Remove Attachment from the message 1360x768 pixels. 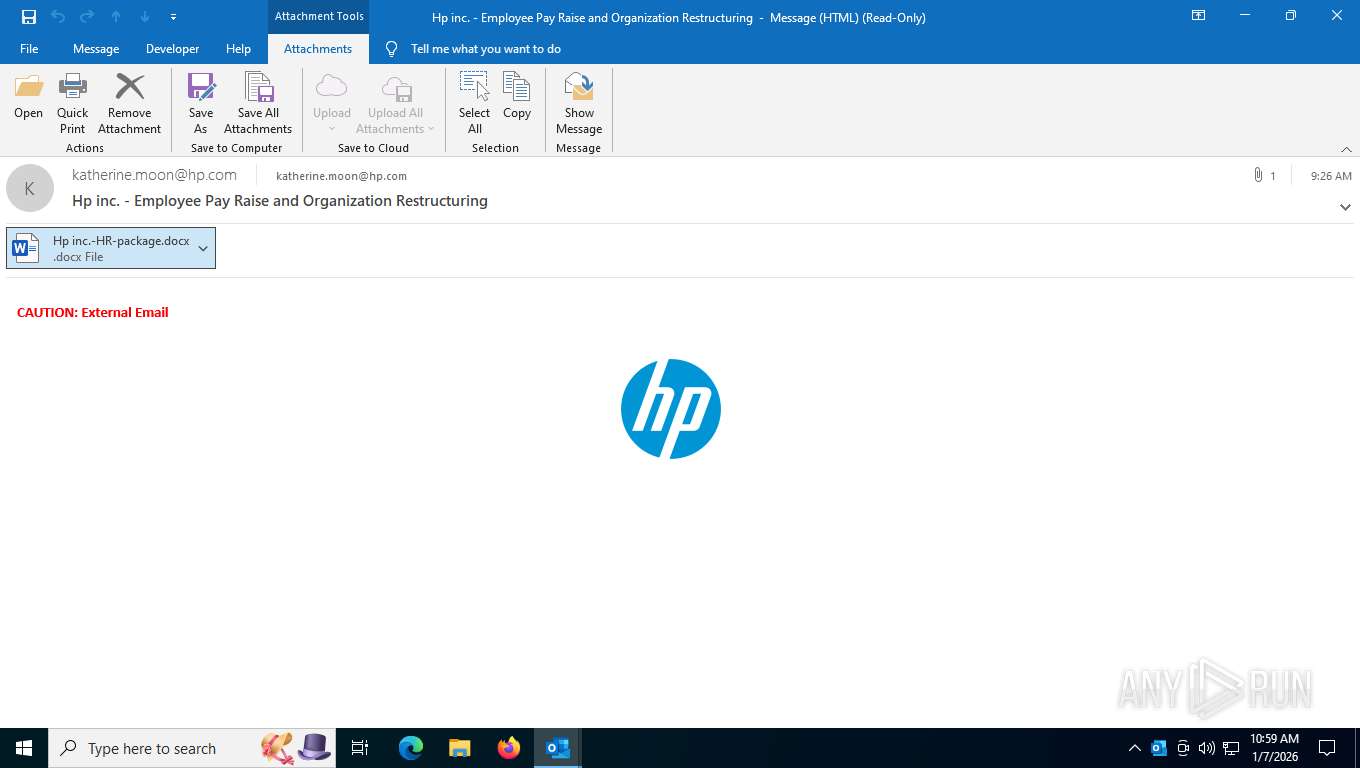pyautogui.click(x=129, y=103)
